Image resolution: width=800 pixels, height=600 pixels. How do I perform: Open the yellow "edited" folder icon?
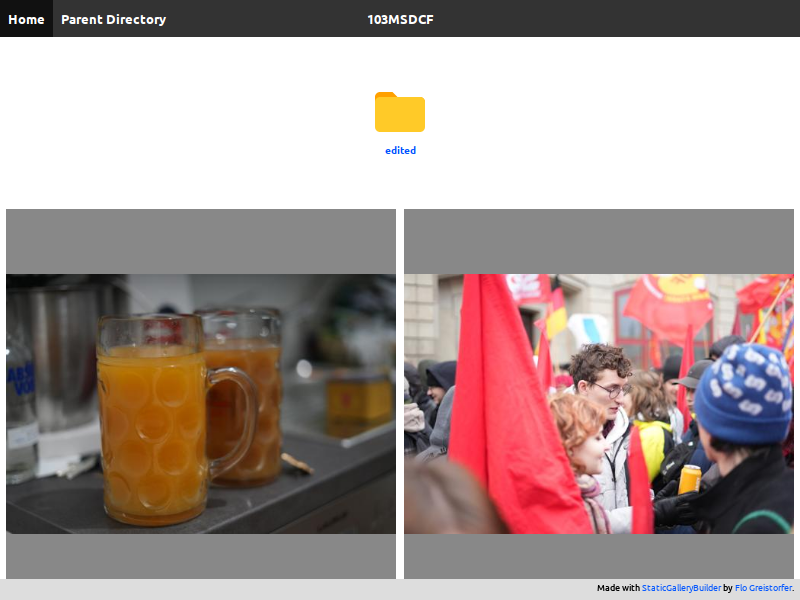[400, 112]
